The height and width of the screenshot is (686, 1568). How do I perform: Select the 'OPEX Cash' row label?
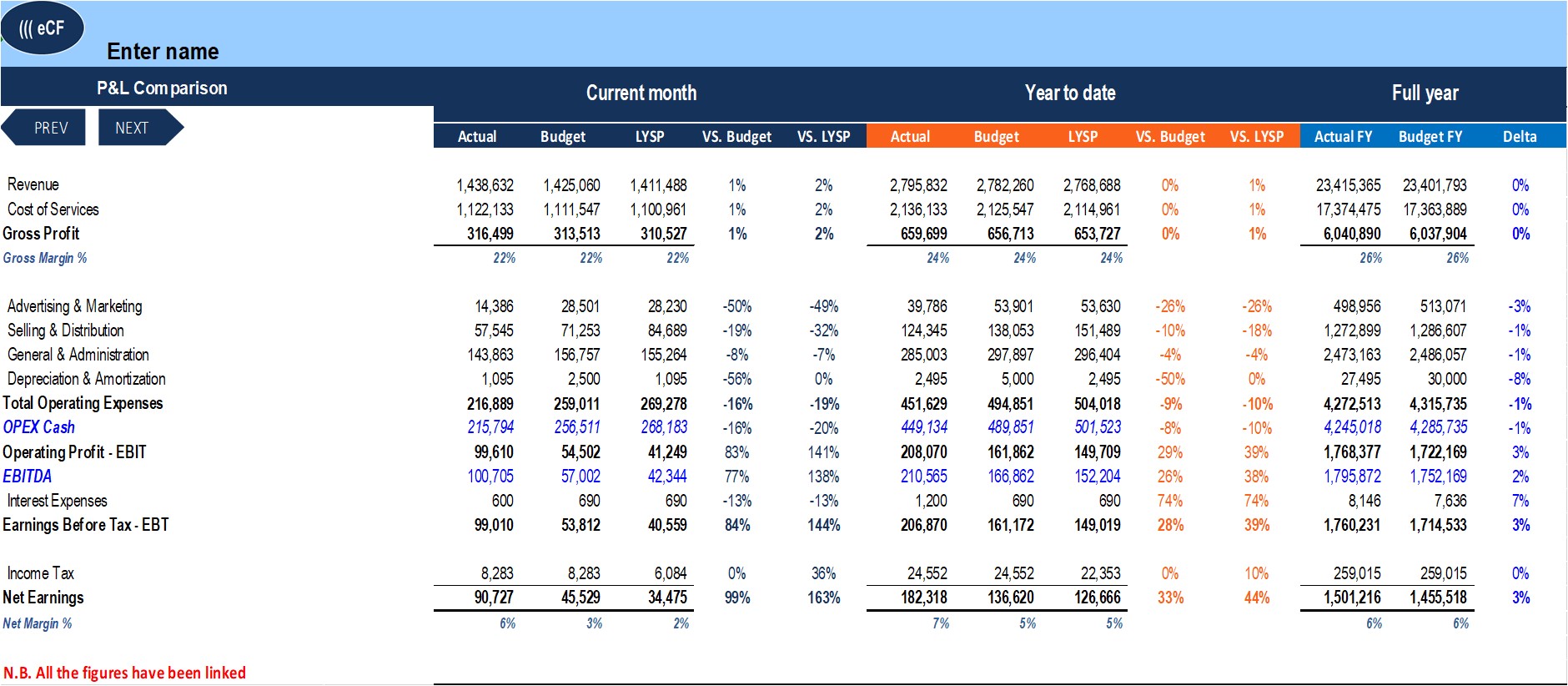click(38, 427)
